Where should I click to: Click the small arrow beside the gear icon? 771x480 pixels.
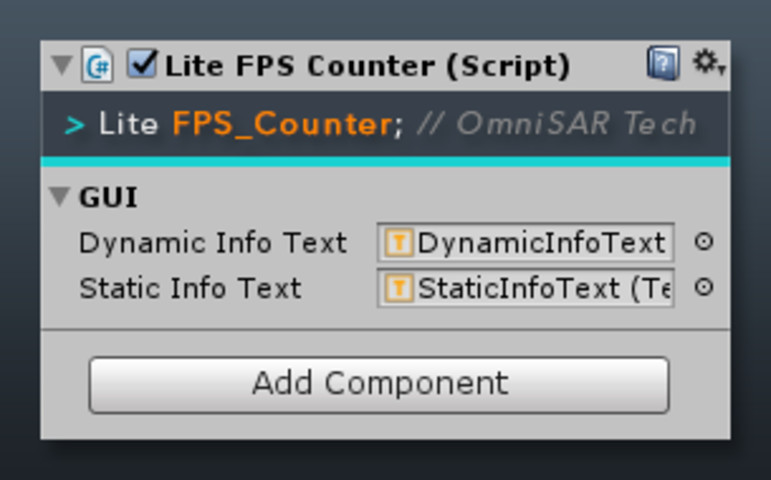721,70
